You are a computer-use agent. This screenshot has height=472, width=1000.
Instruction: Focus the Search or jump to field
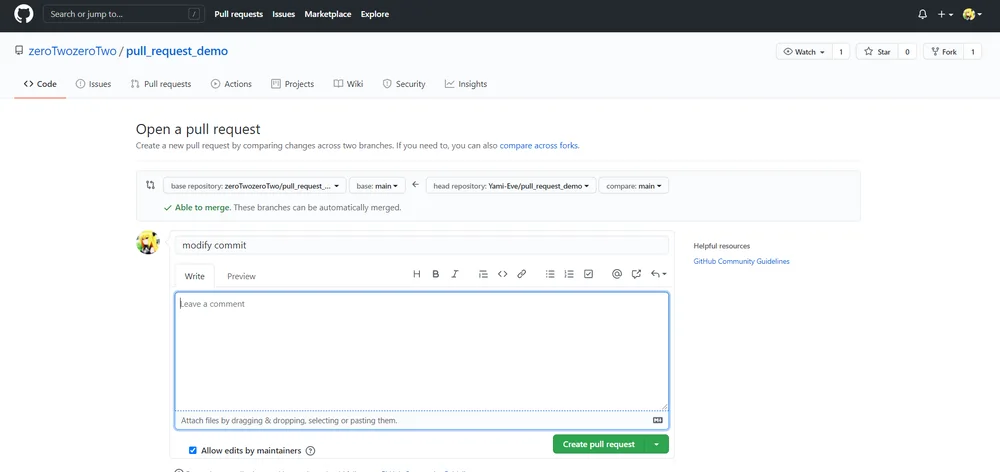124,14
